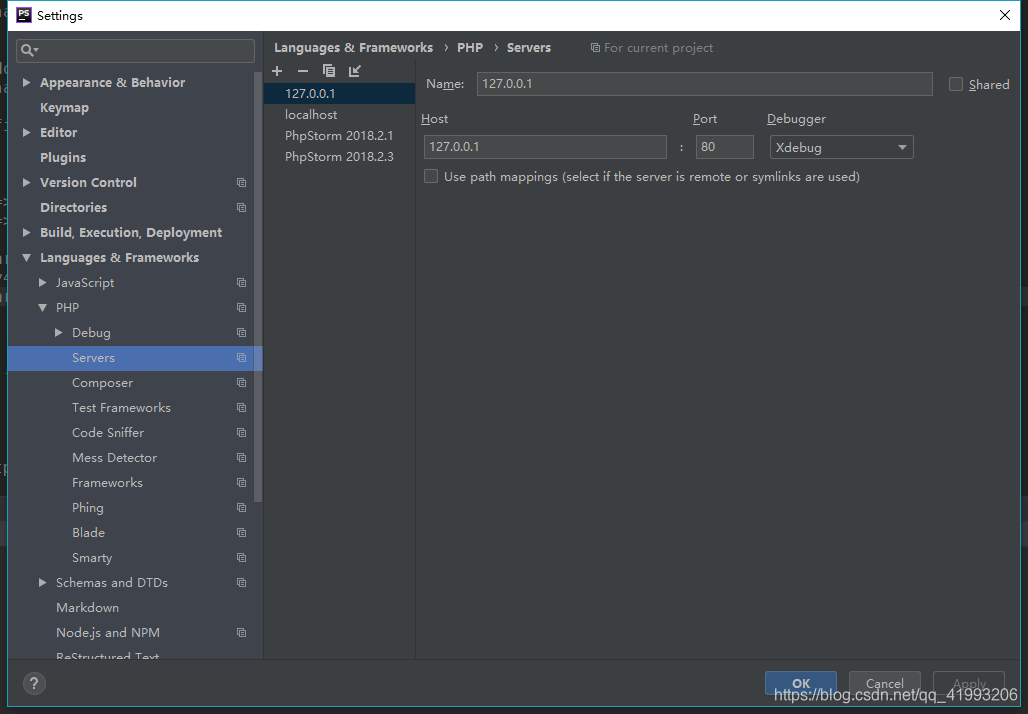Click the Host field showing 127.0.0.1

[x=545, y=147]
